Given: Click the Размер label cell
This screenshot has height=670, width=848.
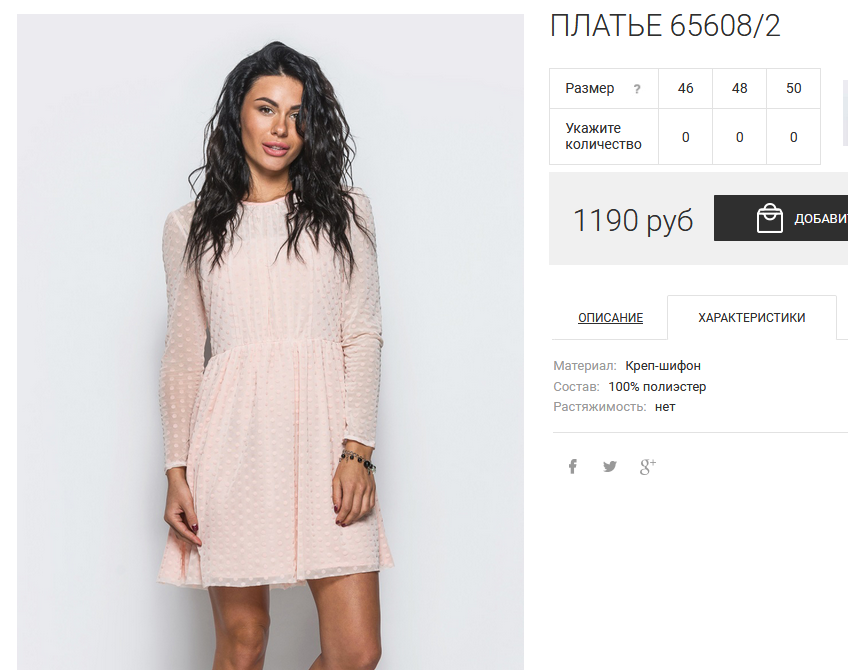Looking at the screenshot, I should point(604,88).
